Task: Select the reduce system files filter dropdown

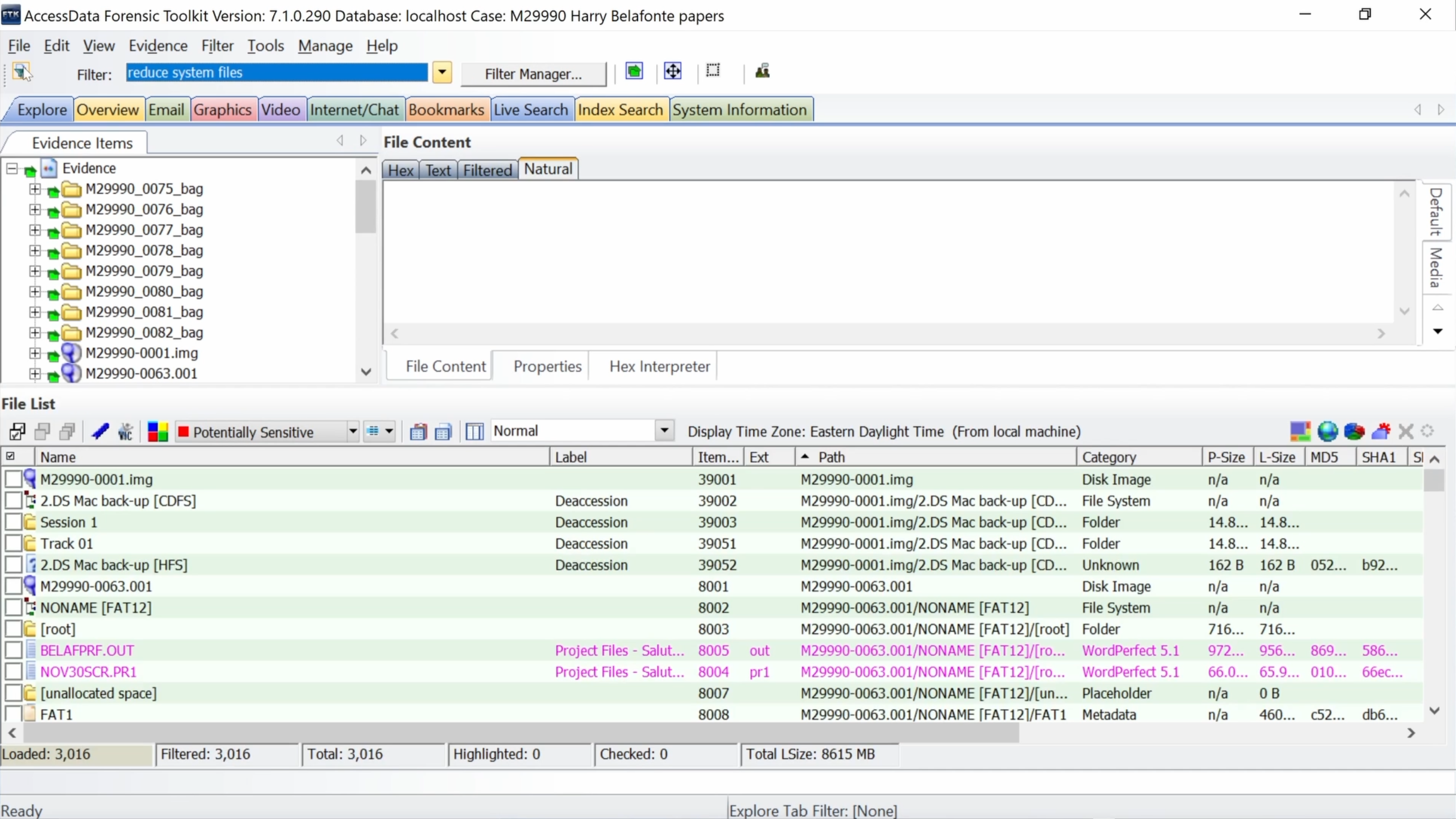Action: point(441,72)
